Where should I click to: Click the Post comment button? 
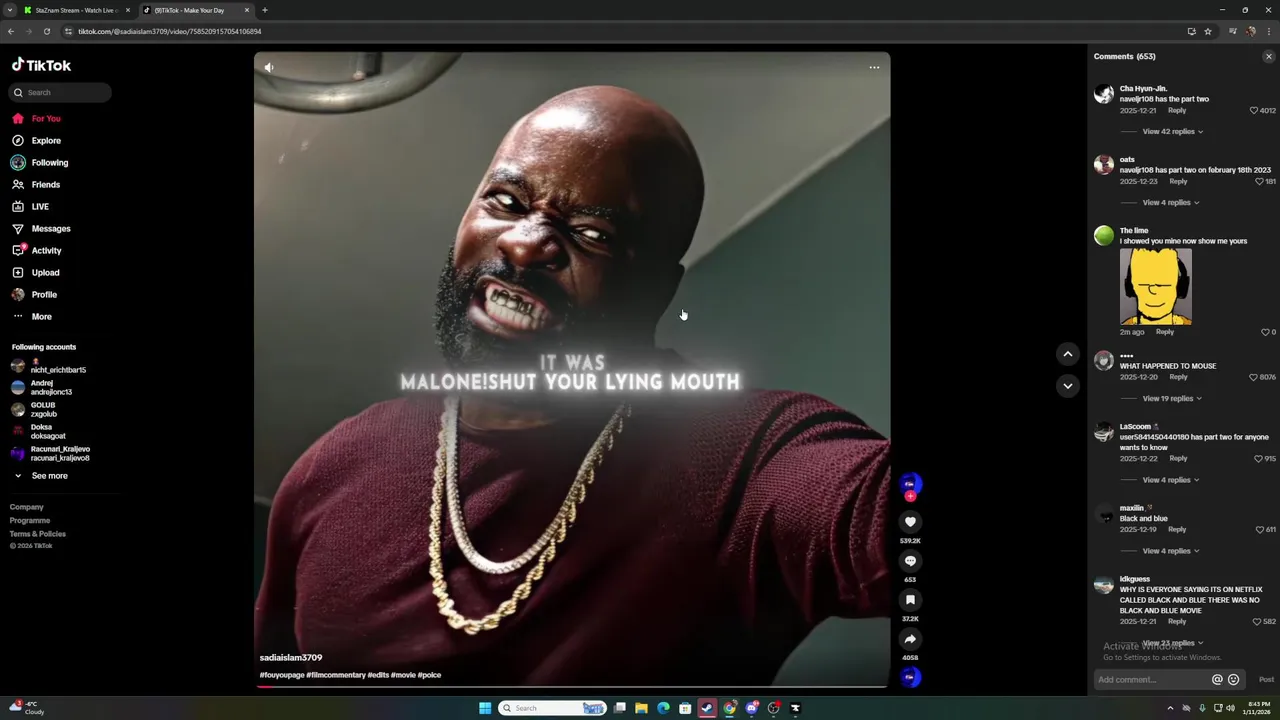point(1266,680)
